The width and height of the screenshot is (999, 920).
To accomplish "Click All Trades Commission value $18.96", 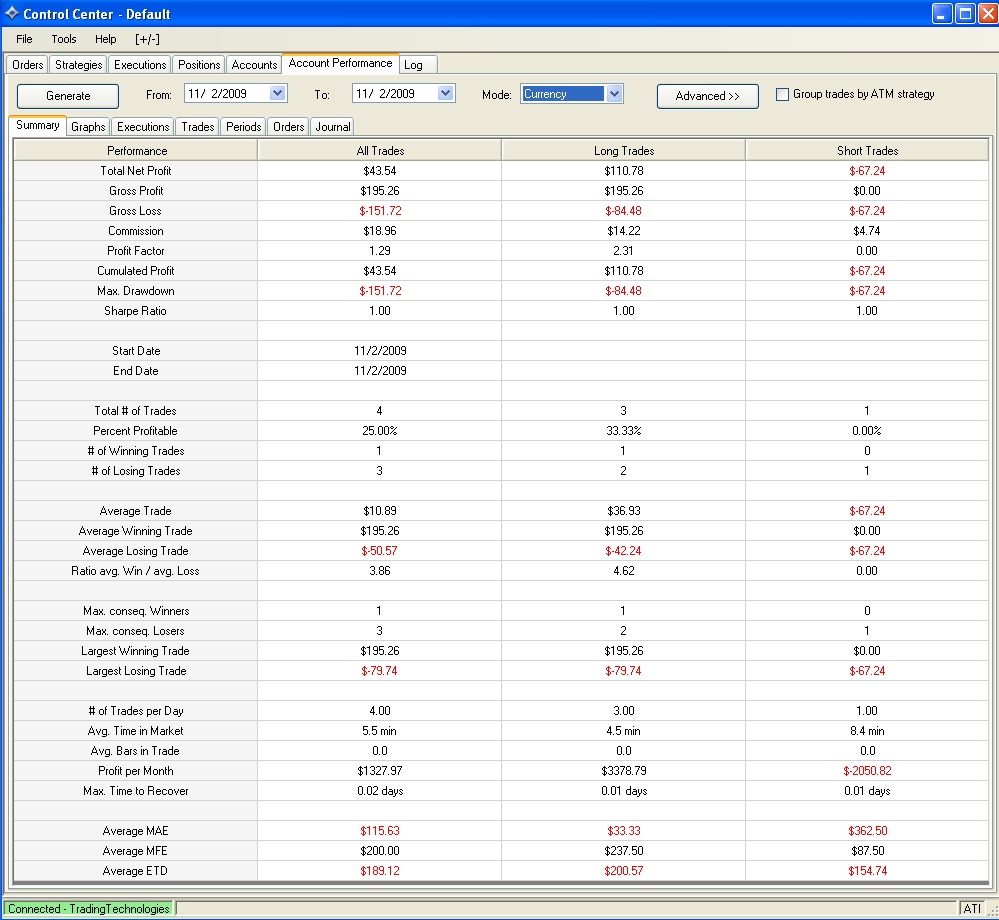I will point(380,231).
